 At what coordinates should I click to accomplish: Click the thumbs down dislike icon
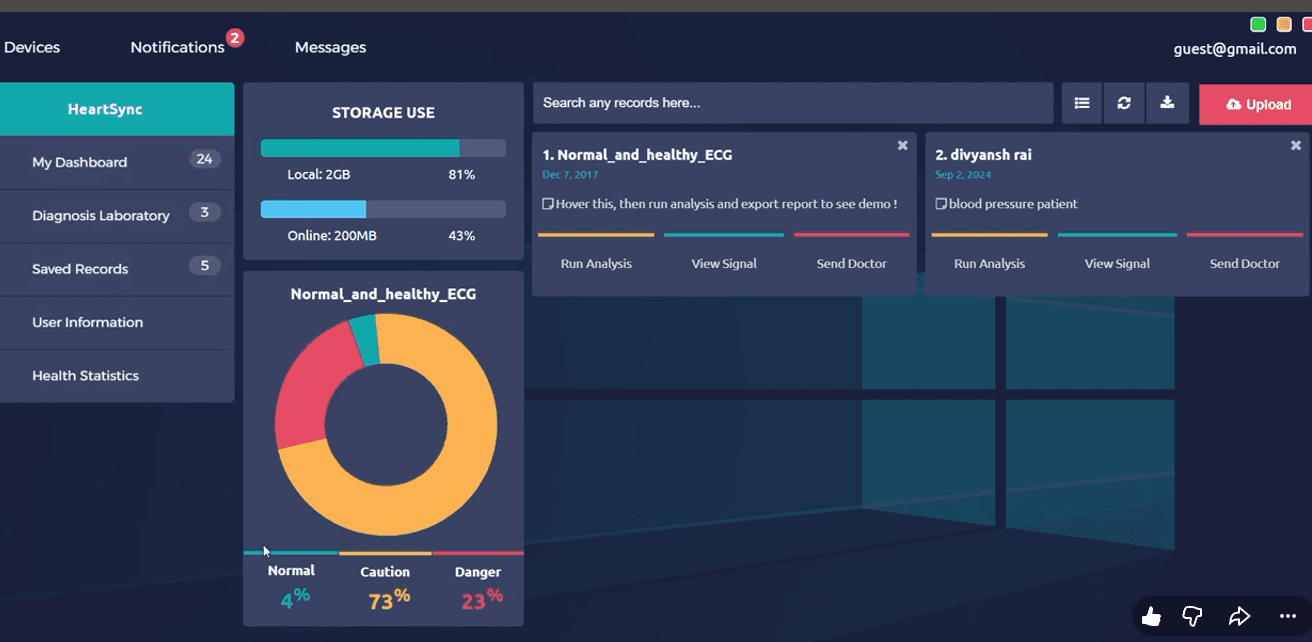pyautogui.click(x=1192, y=616)
